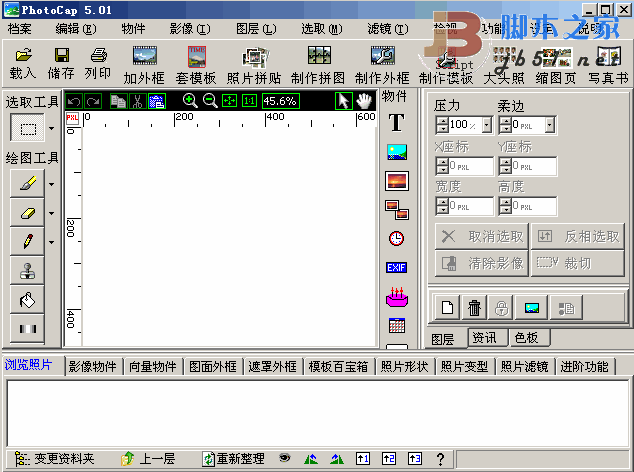
Task: Open the 柔边 soft edge dropdown arrow
Action: click(549, 125)
